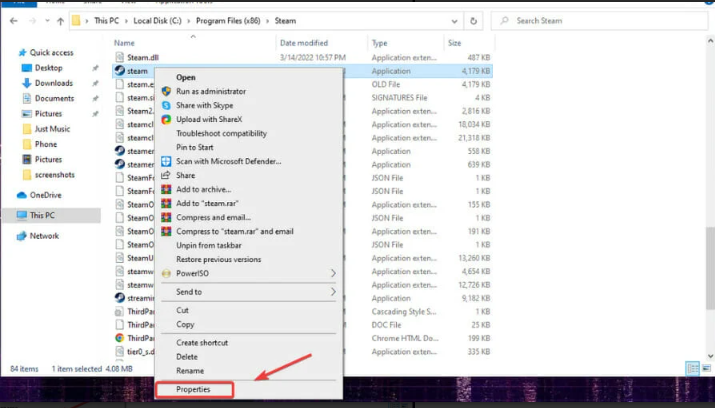
Task: Click the Refresh button
Action: pos(473,21)
